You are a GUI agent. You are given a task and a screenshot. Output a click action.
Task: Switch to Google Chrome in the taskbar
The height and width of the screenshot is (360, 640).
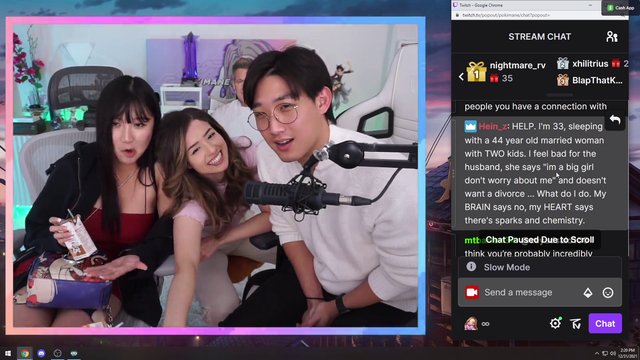pos(25,353)
